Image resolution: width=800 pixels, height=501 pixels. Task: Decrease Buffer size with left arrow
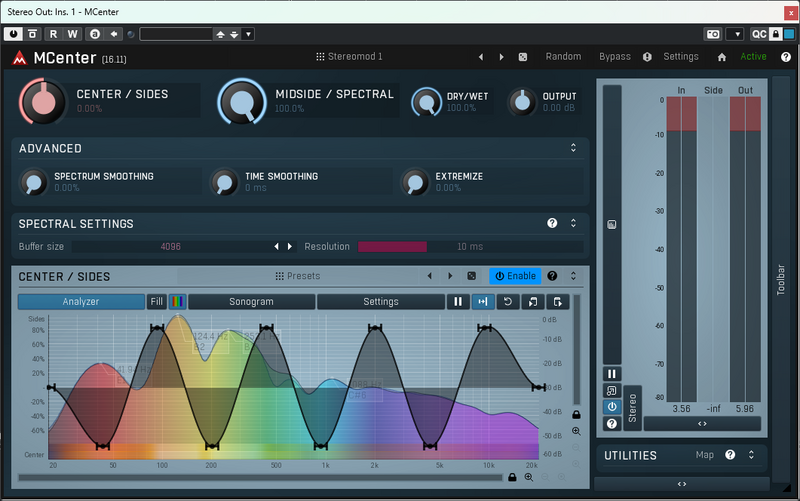pyautogui.click(x=277, y=246)
